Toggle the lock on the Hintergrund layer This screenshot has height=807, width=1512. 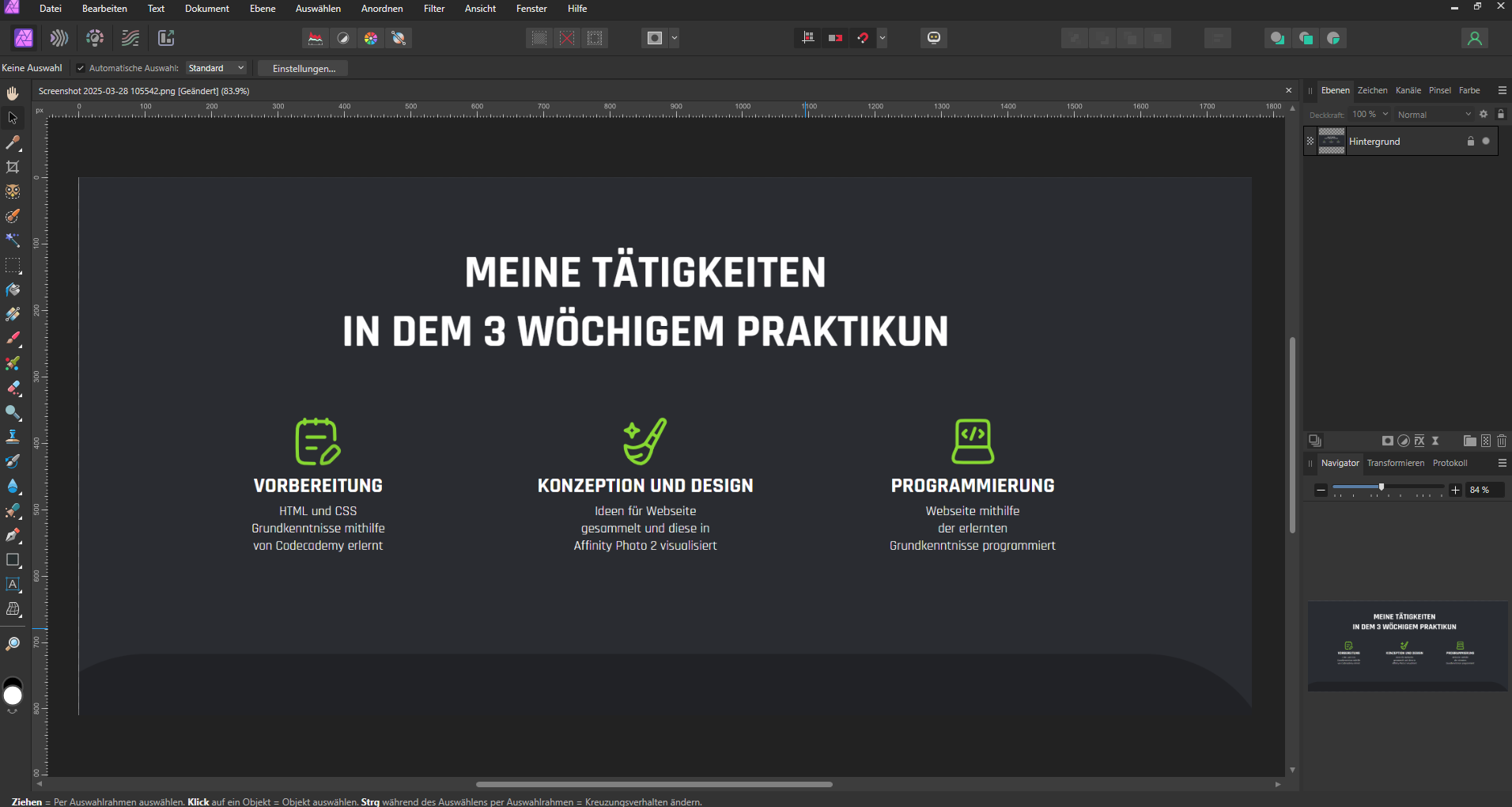pos(1471,142)
